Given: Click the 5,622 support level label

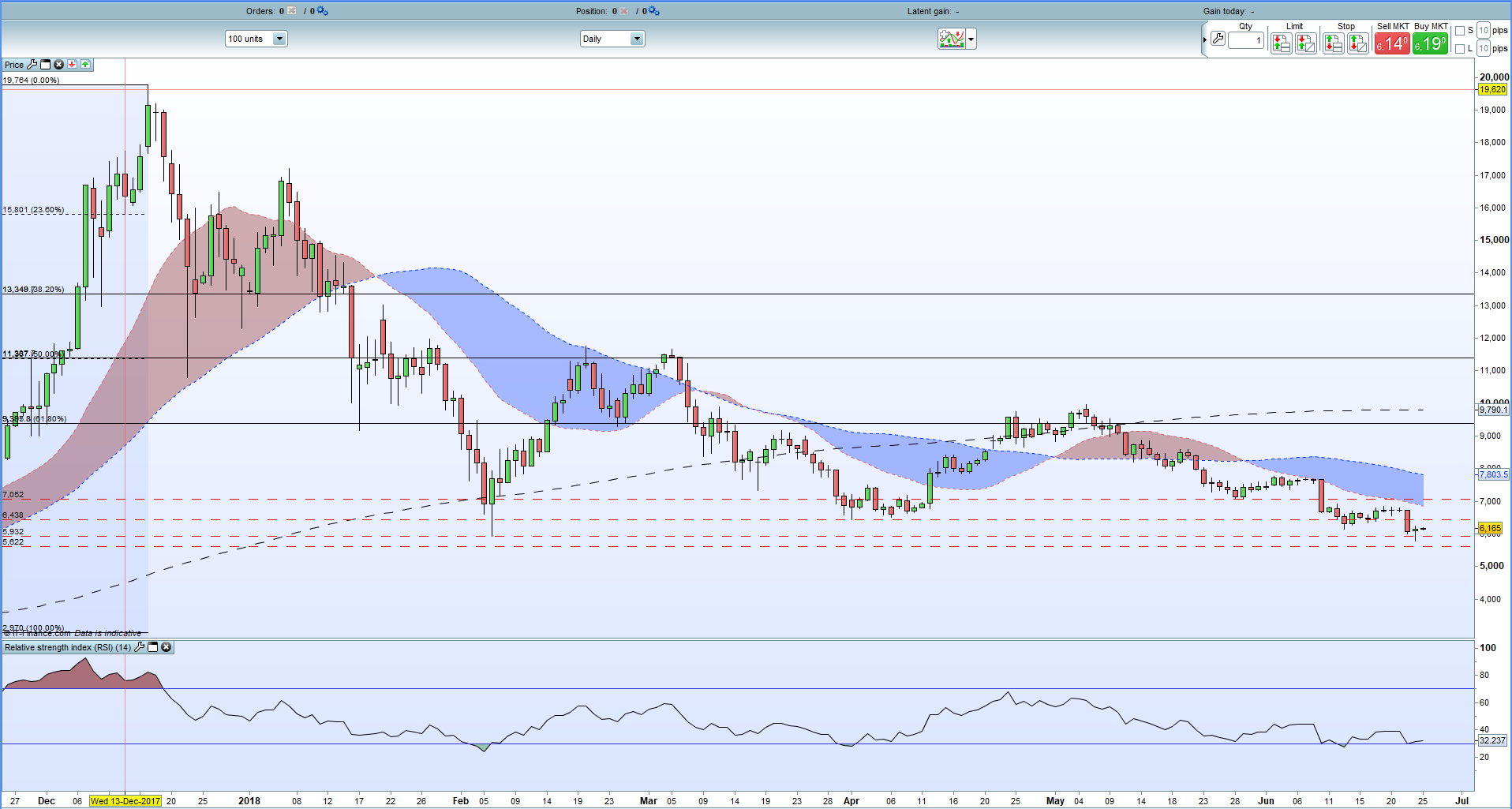Looking at the screenshot, I should (x=13, y=542).
